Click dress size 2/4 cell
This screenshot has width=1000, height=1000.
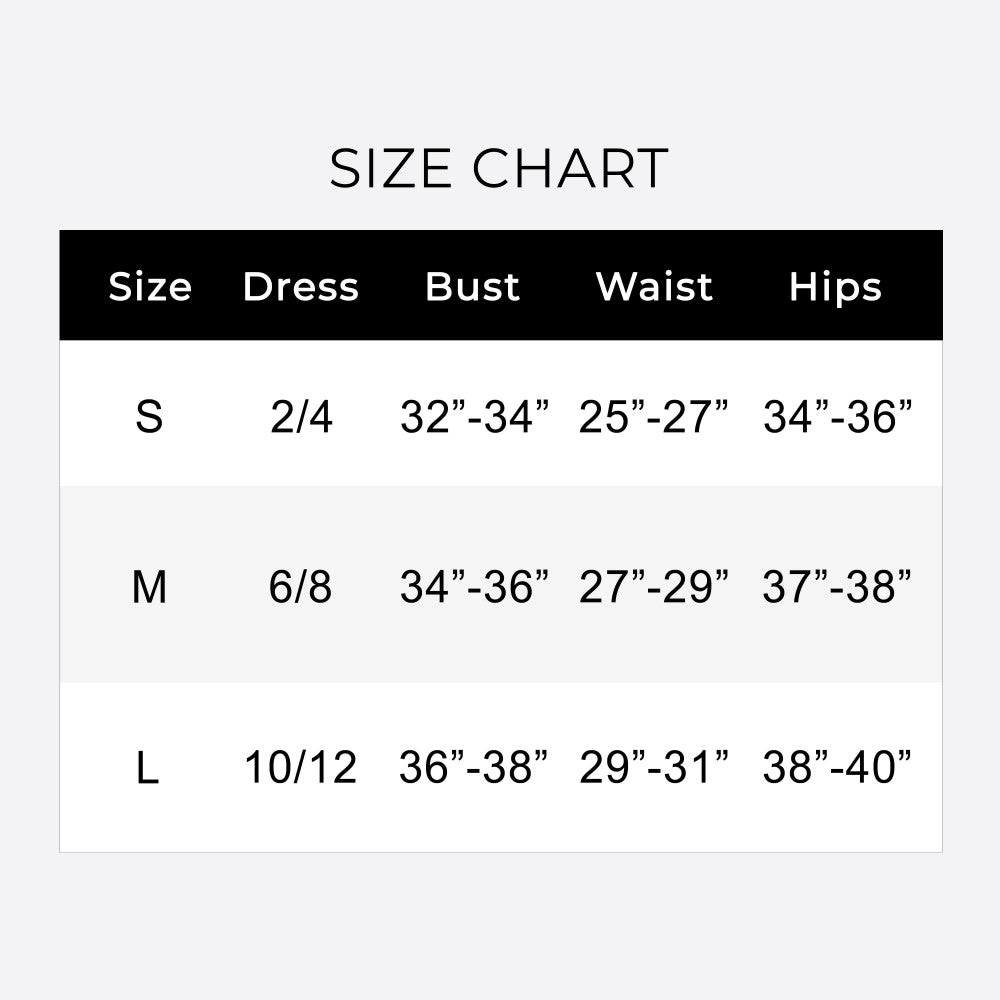coord(301,417)
